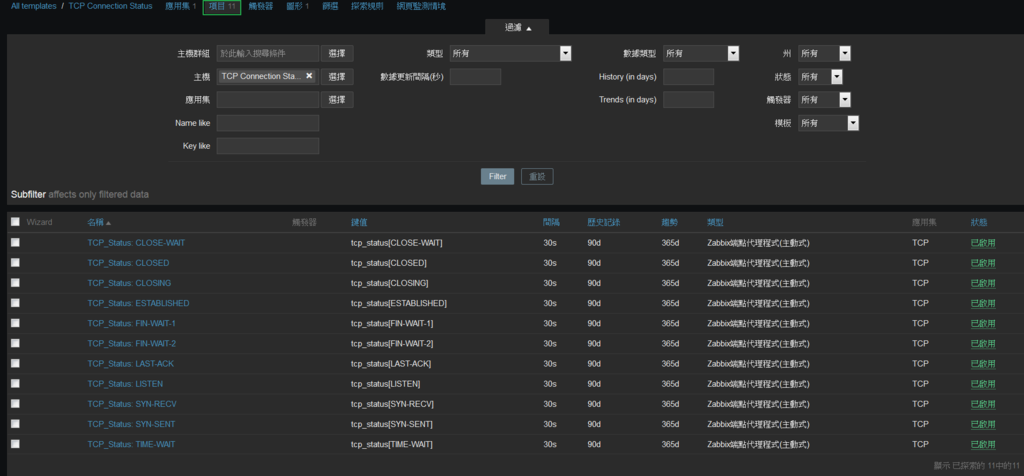This screenshot has height=476, width=1024.
Task: Open TCP_Status: FIN-WAIT-1 item
Action: pyautogui.click(x=131, y=324)
